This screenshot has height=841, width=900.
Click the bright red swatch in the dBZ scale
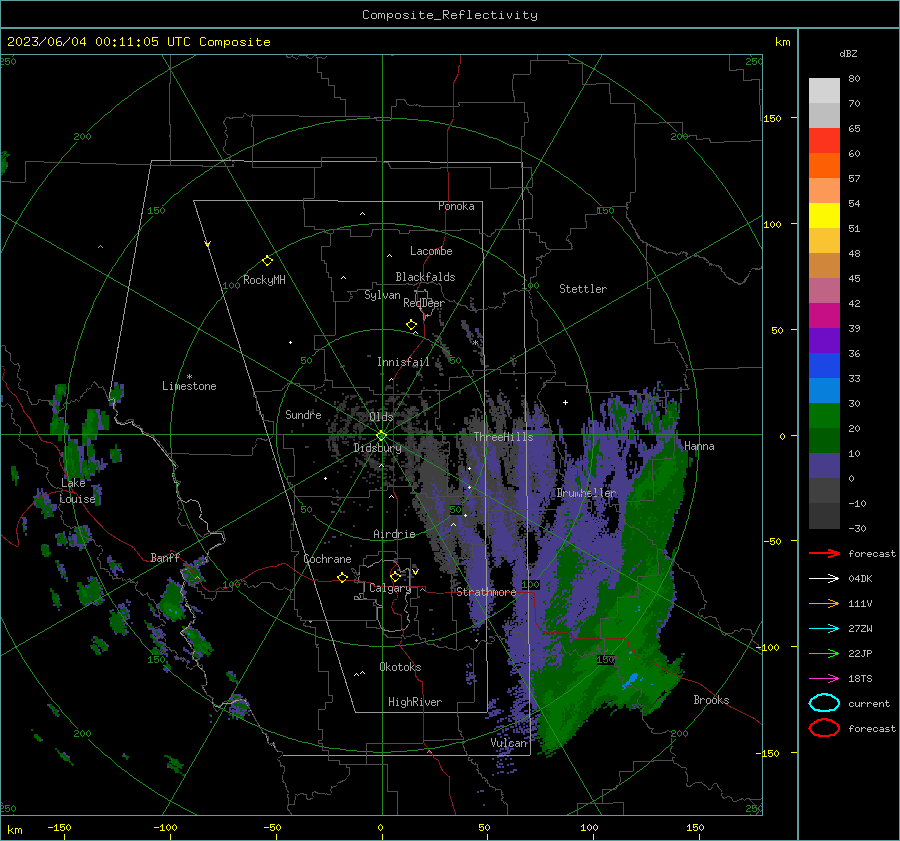coord(824,141)
